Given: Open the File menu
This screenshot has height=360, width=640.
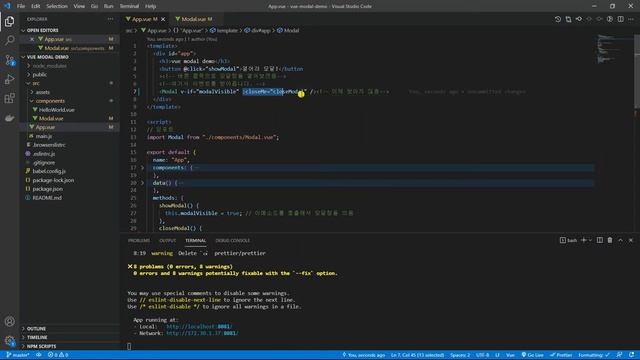Looking at the screenshot, I should [x=21, y=6].
